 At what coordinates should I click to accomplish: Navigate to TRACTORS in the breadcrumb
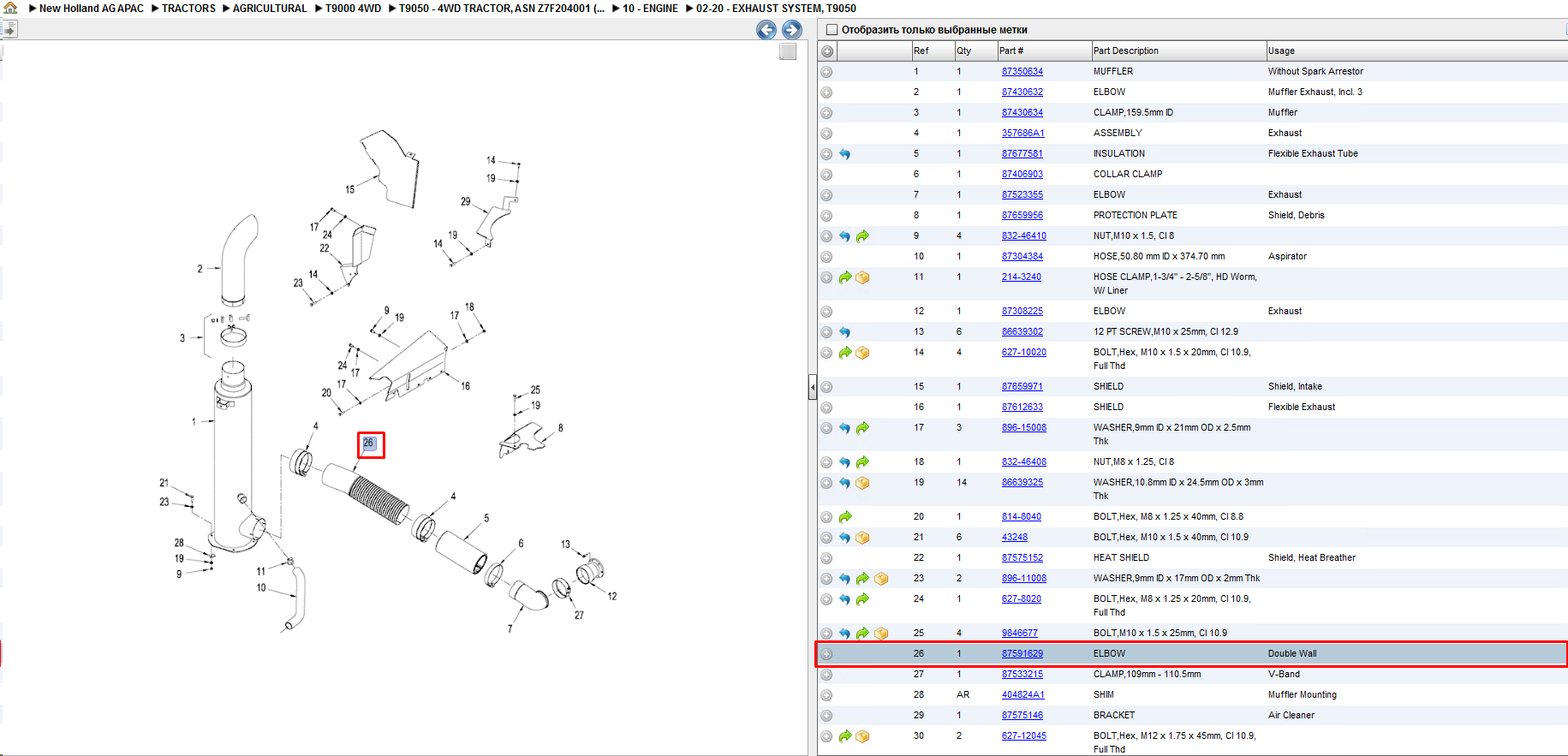click(188, 9)
